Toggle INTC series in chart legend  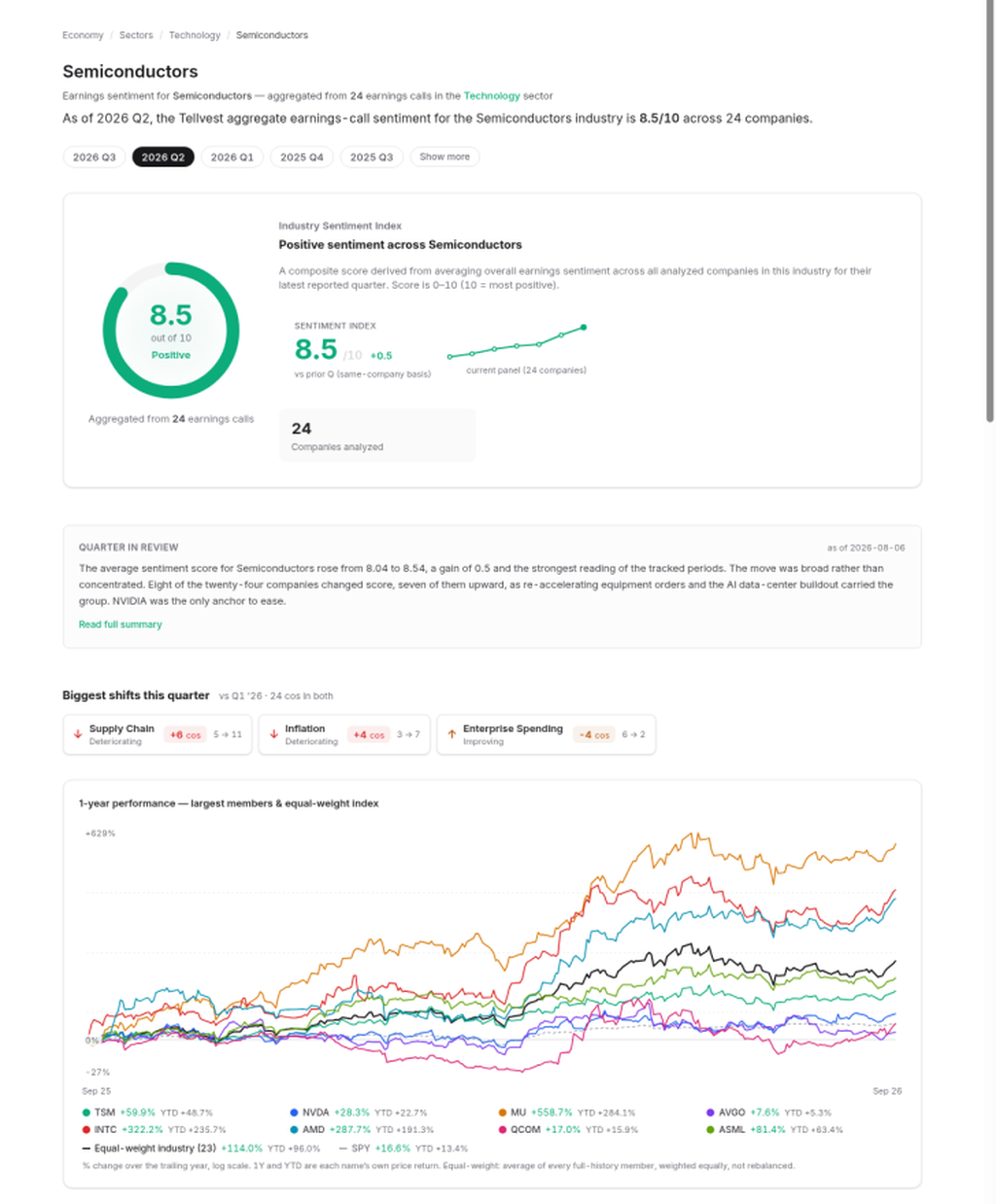pyautogui.click(x=154, y=1130)
